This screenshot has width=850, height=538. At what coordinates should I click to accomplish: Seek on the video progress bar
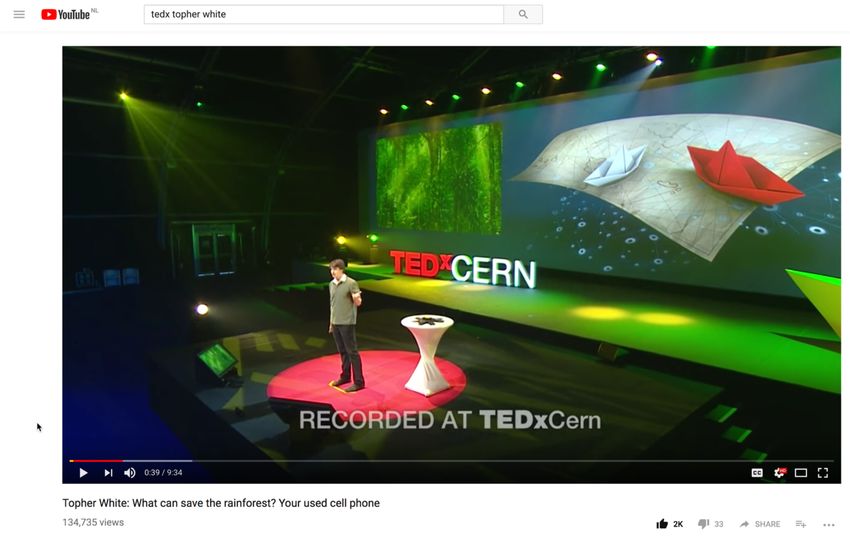452,460
